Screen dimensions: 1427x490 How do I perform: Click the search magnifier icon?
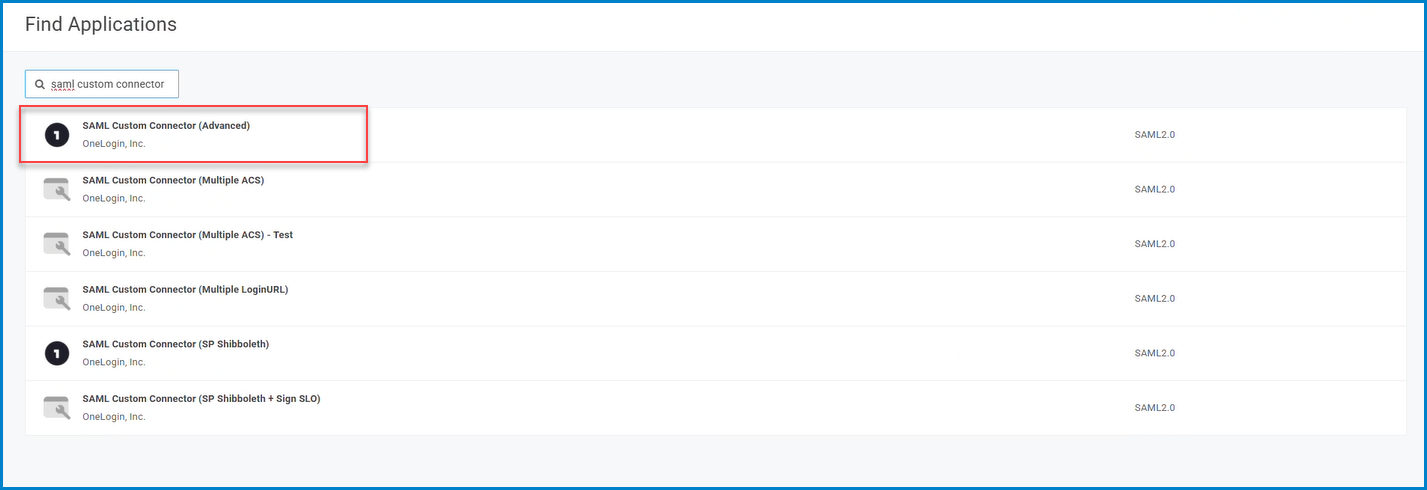pos(40,85)
